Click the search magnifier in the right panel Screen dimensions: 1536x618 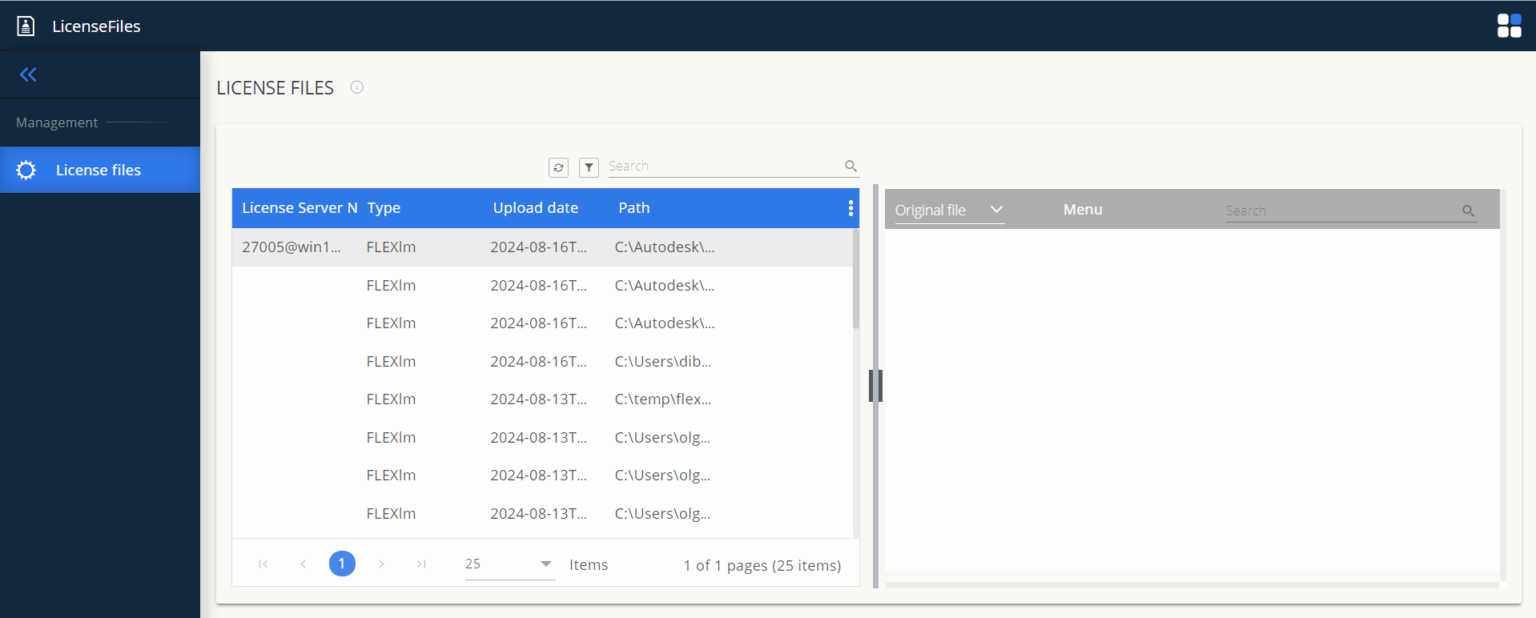1467,210
